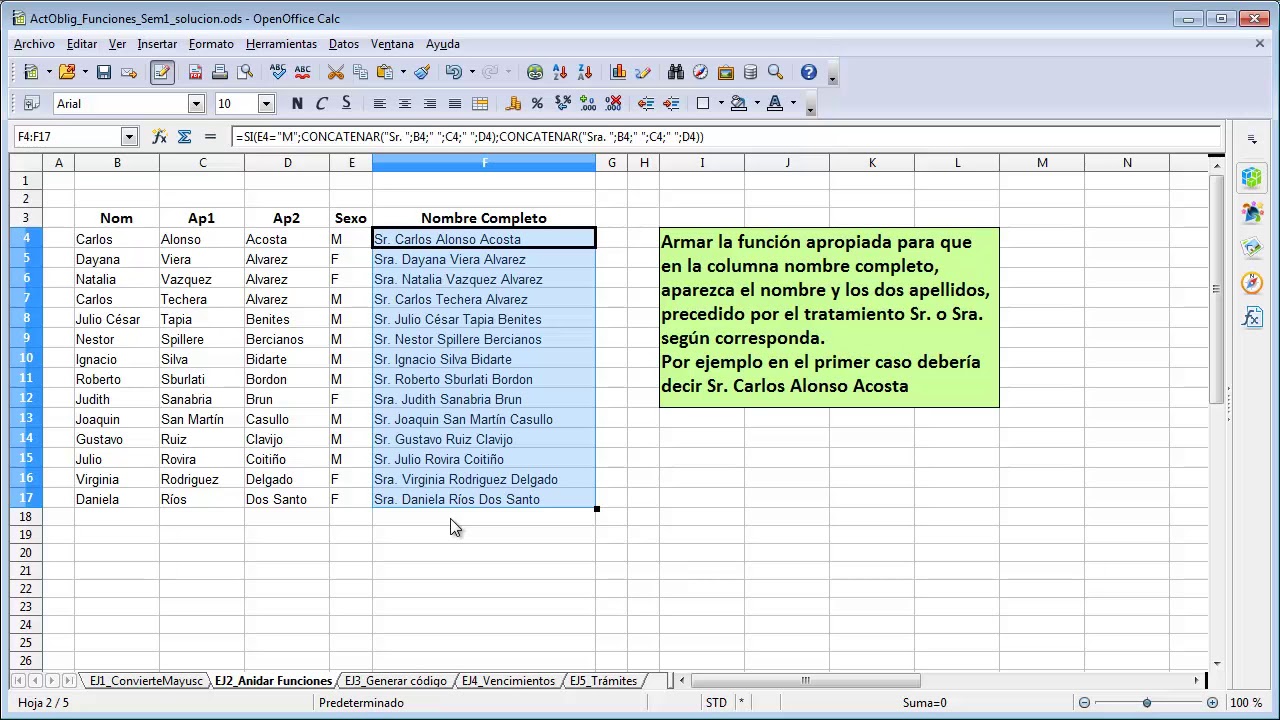
Task: Toggle the Navigator compass icon
Action: (700, 72)
